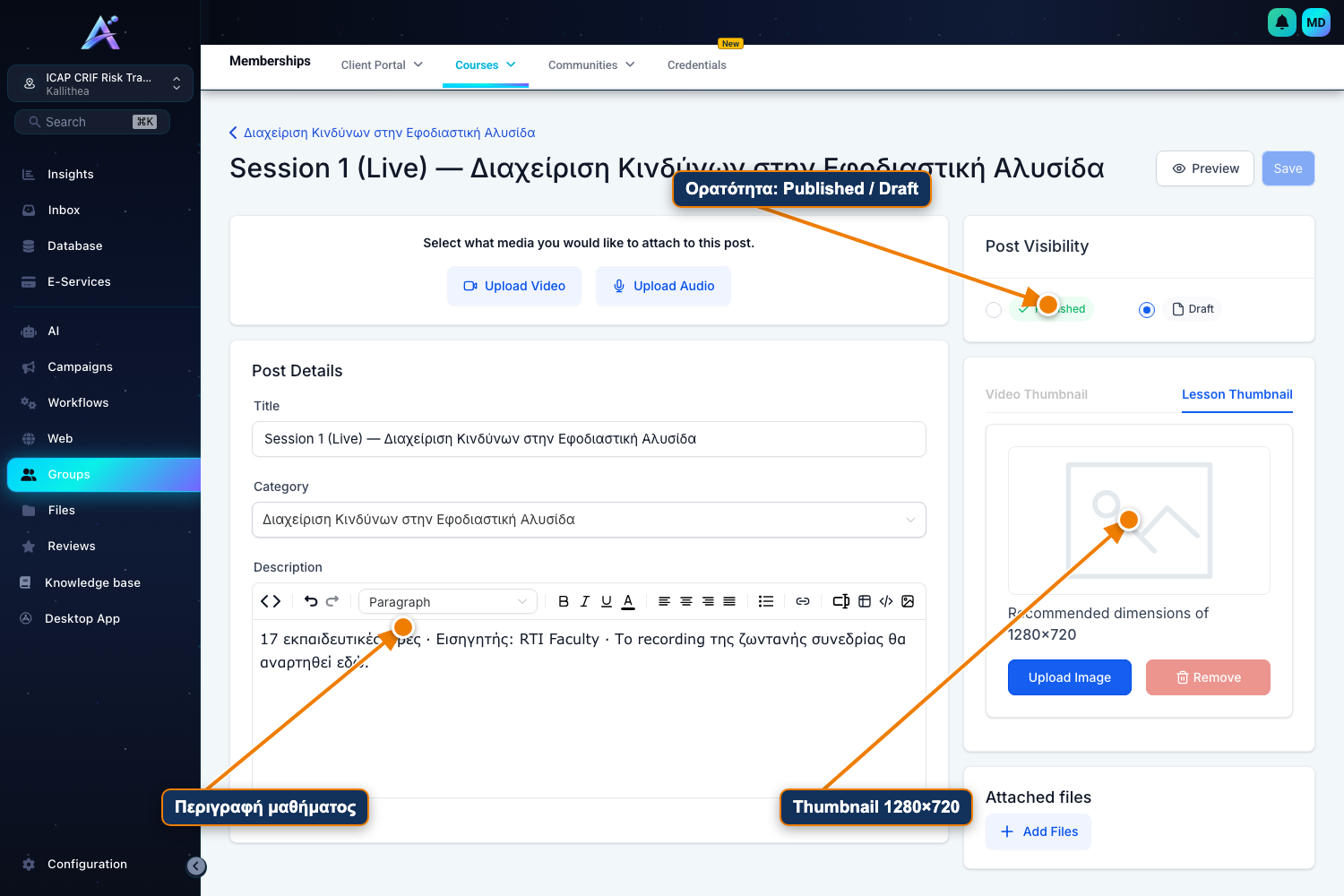Open Groups in sidebar
Viewport: 1344px width, 896px height.
104,474
